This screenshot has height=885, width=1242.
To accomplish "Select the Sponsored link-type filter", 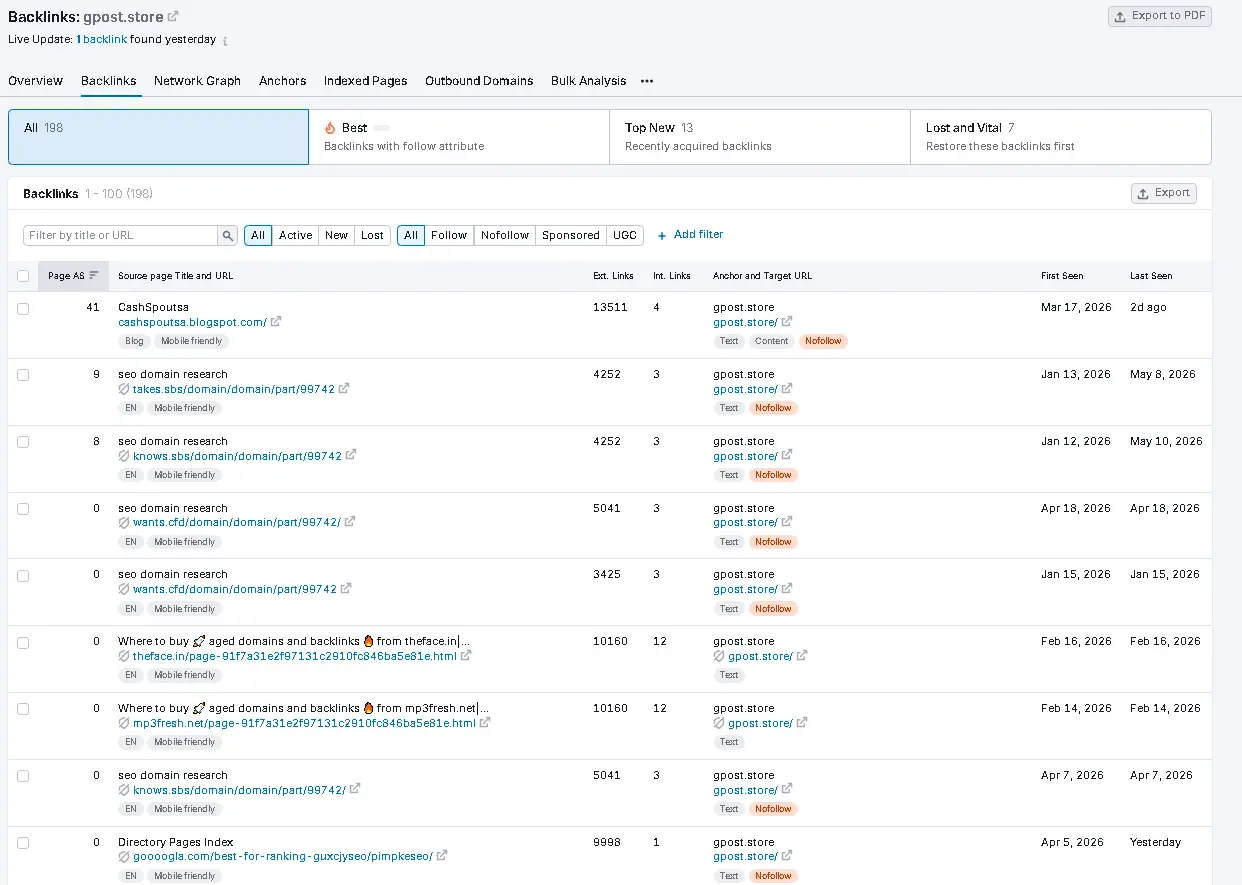I will pyautogui.click(x=571, y=235).
